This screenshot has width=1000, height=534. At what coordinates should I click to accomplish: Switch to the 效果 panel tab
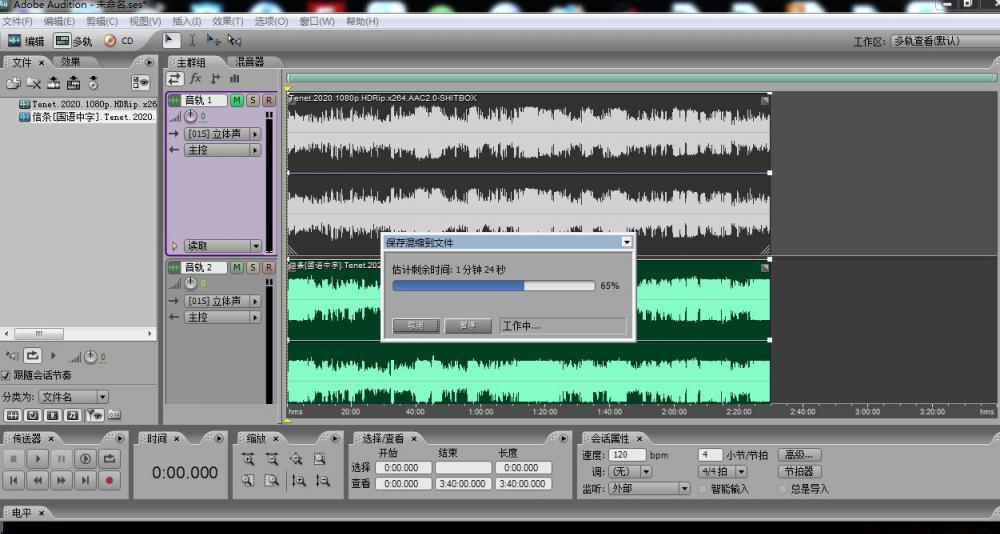coord(71,62)
